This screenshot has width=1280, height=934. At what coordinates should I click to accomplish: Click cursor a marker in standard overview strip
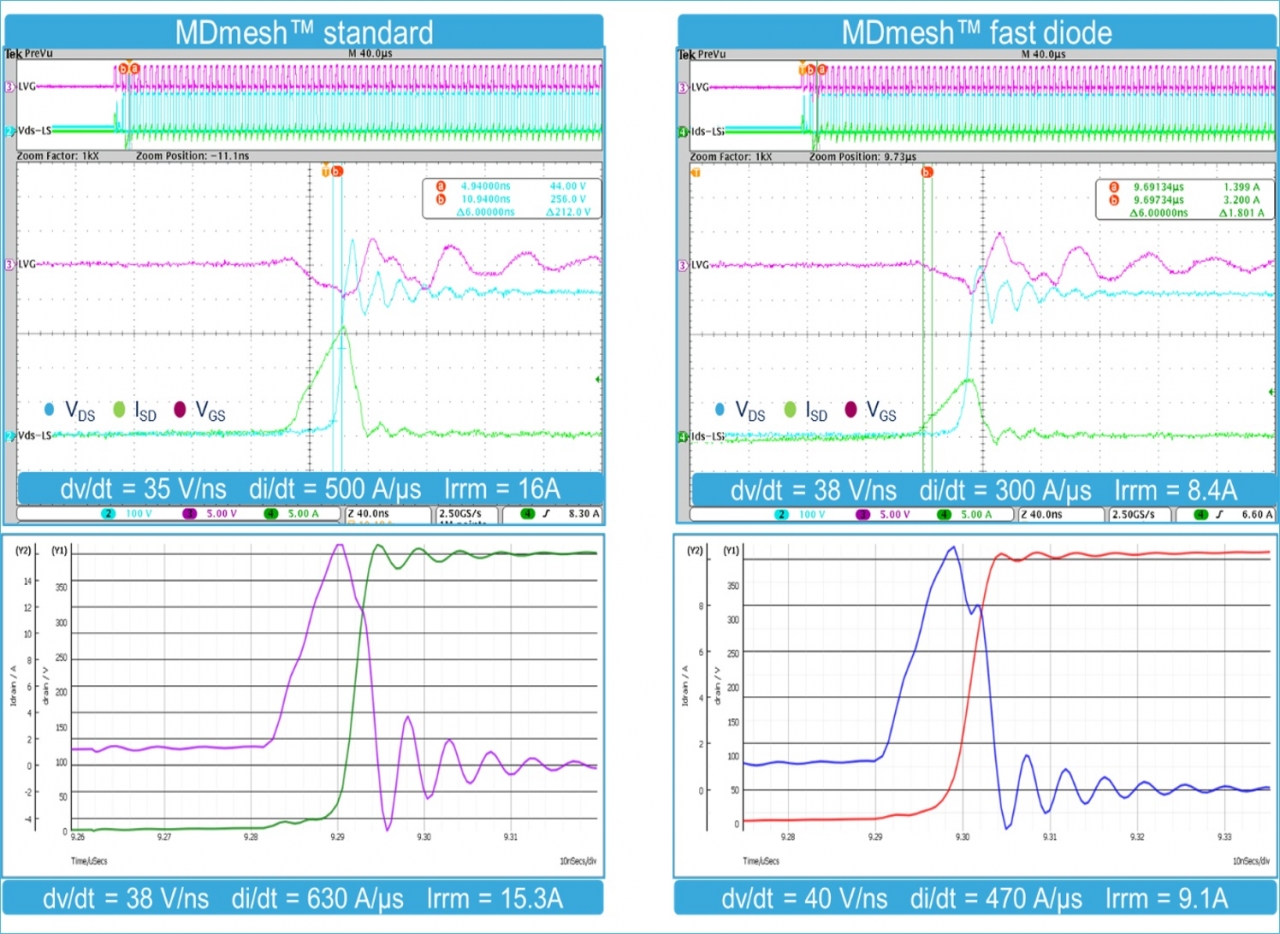[135, 69]
